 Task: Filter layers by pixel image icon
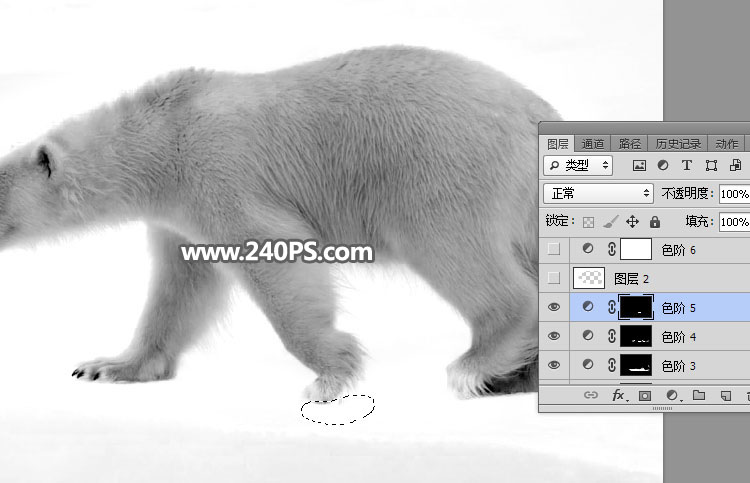[x=639, y=165]
